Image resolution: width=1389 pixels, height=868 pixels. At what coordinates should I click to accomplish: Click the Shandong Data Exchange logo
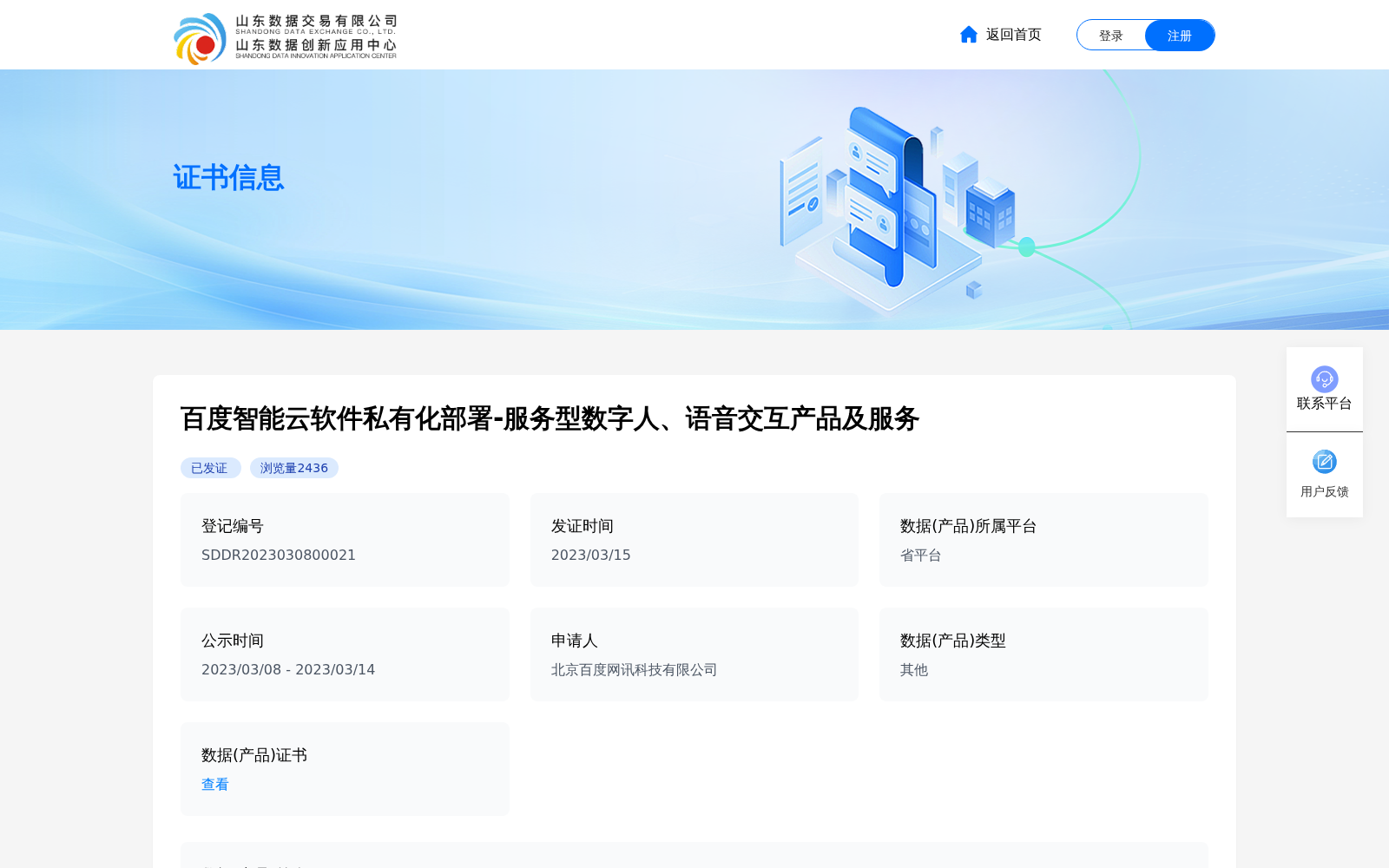click(x=285, y=38)
